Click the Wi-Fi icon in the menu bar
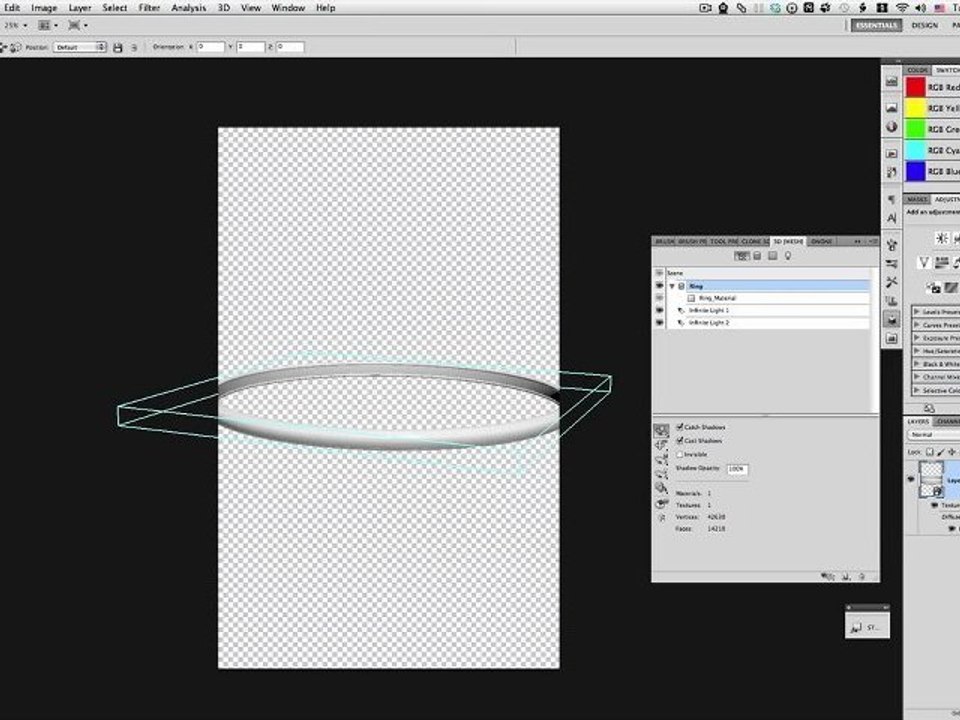 coord(901,8)
